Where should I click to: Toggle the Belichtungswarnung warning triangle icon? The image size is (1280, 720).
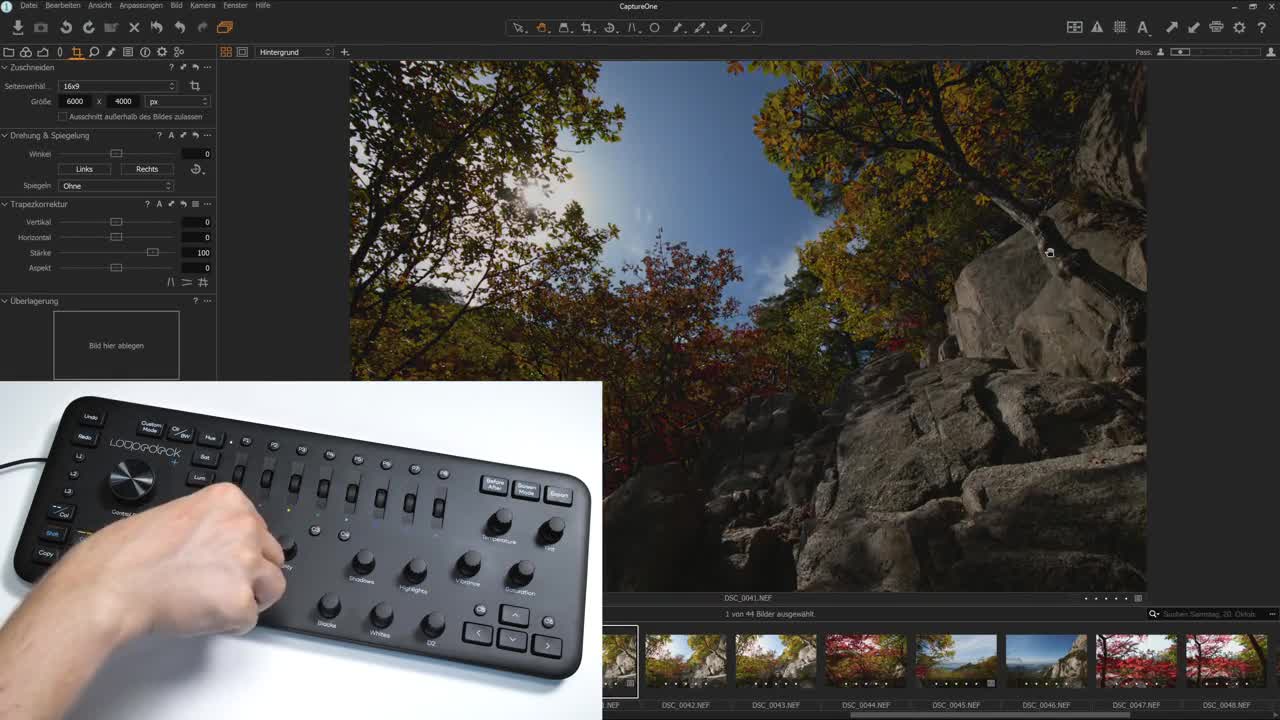[x=1097, y=27]
